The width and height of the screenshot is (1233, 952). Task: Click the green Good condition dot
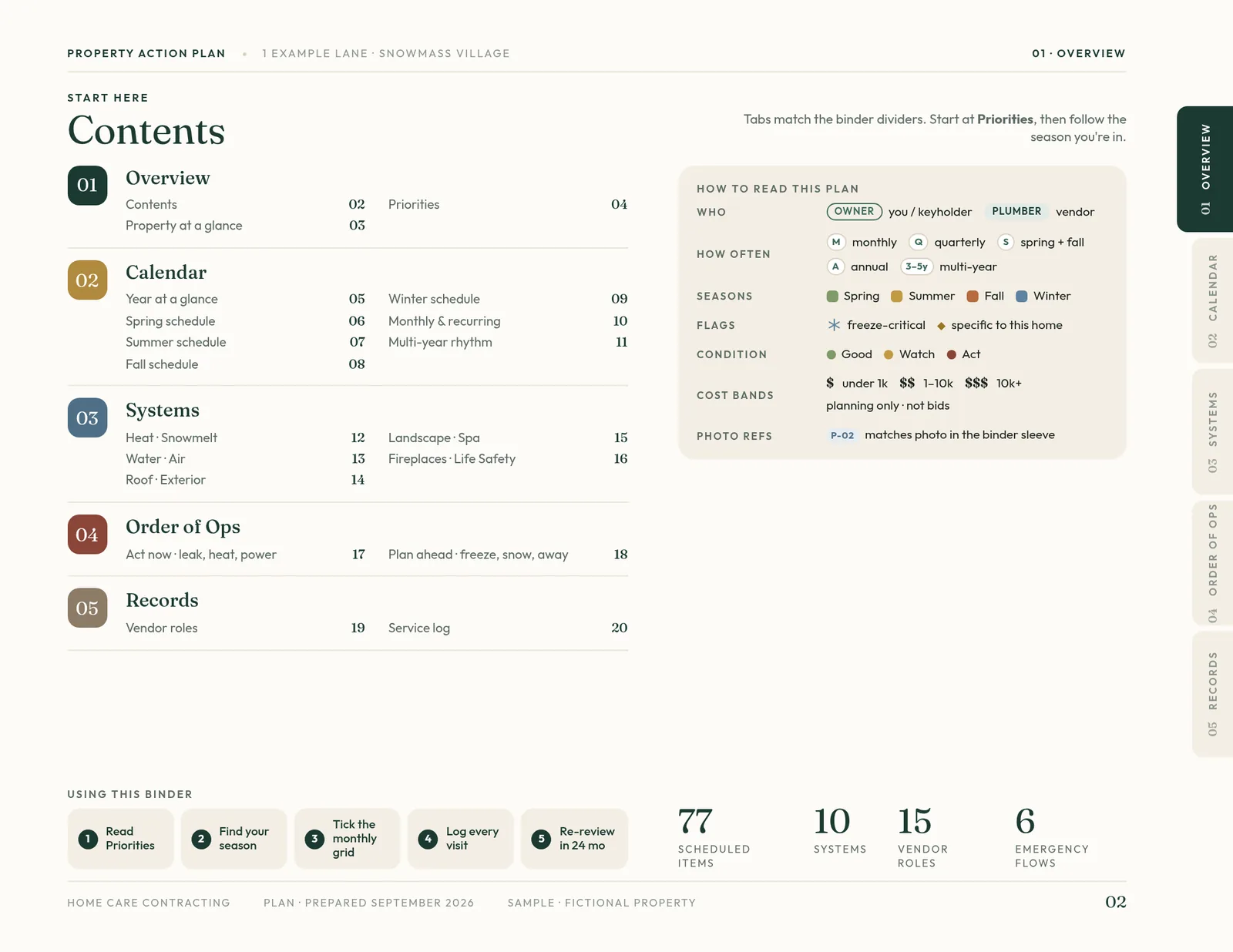(832, 355)
